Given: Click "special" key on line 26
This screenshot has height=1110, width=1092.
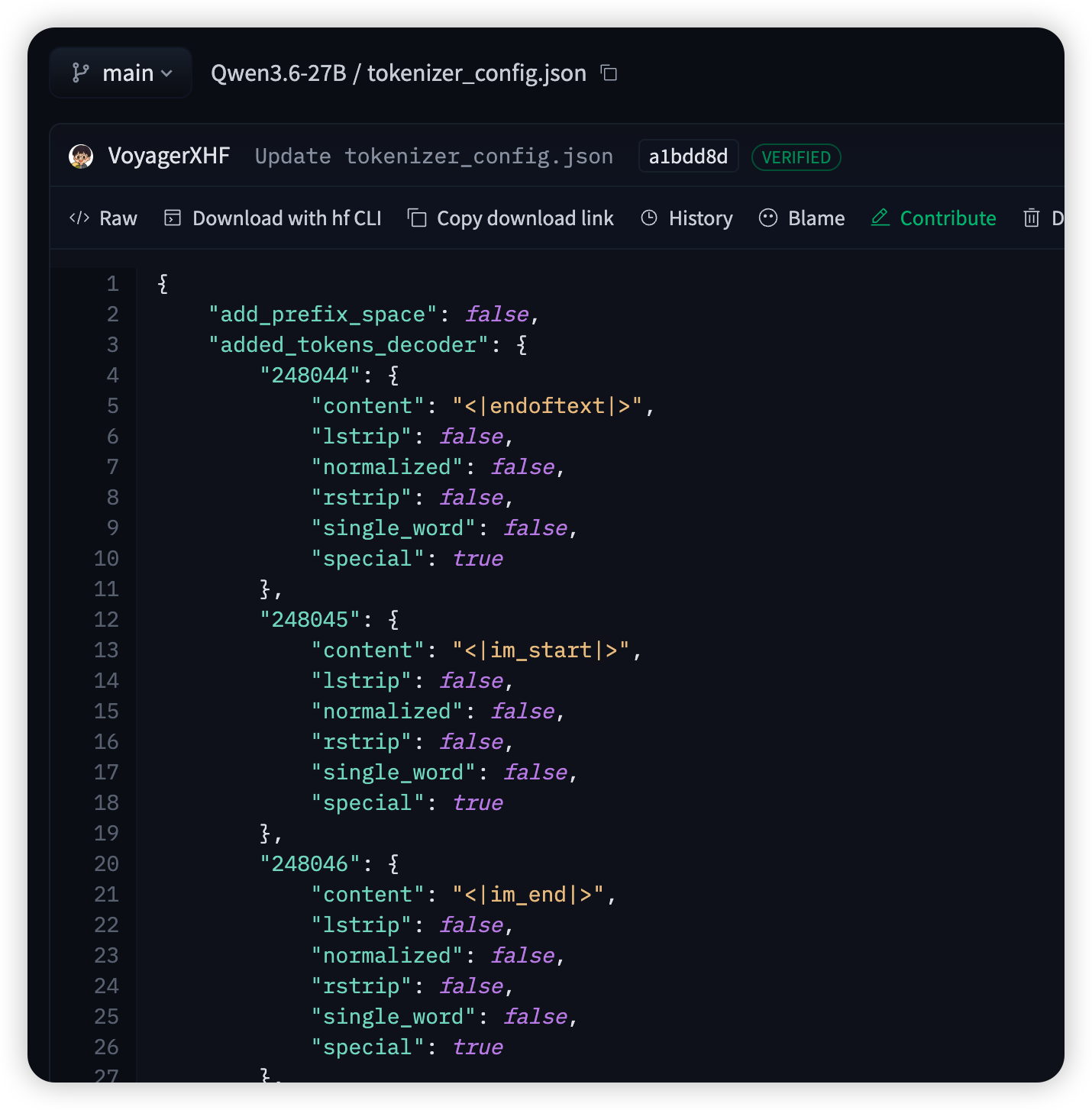Looking at the screenshot, I should [x=367, y=1047].
